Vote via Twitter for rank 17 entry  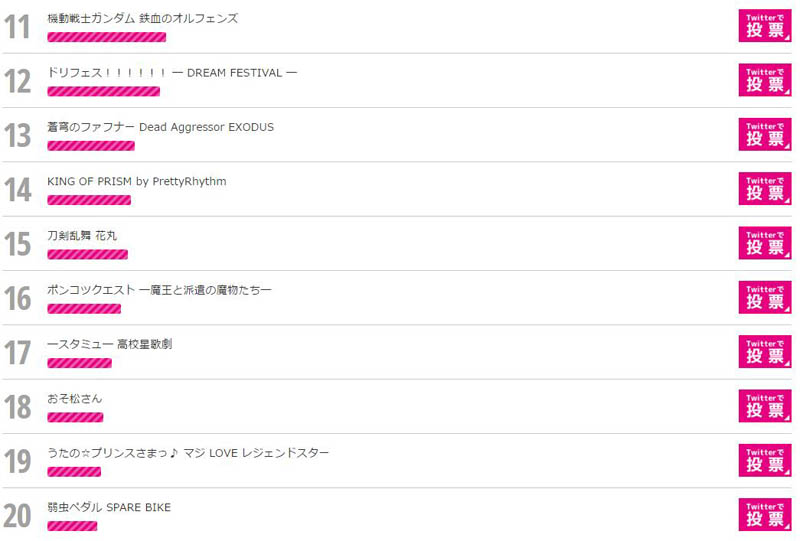tap(765, 352)
